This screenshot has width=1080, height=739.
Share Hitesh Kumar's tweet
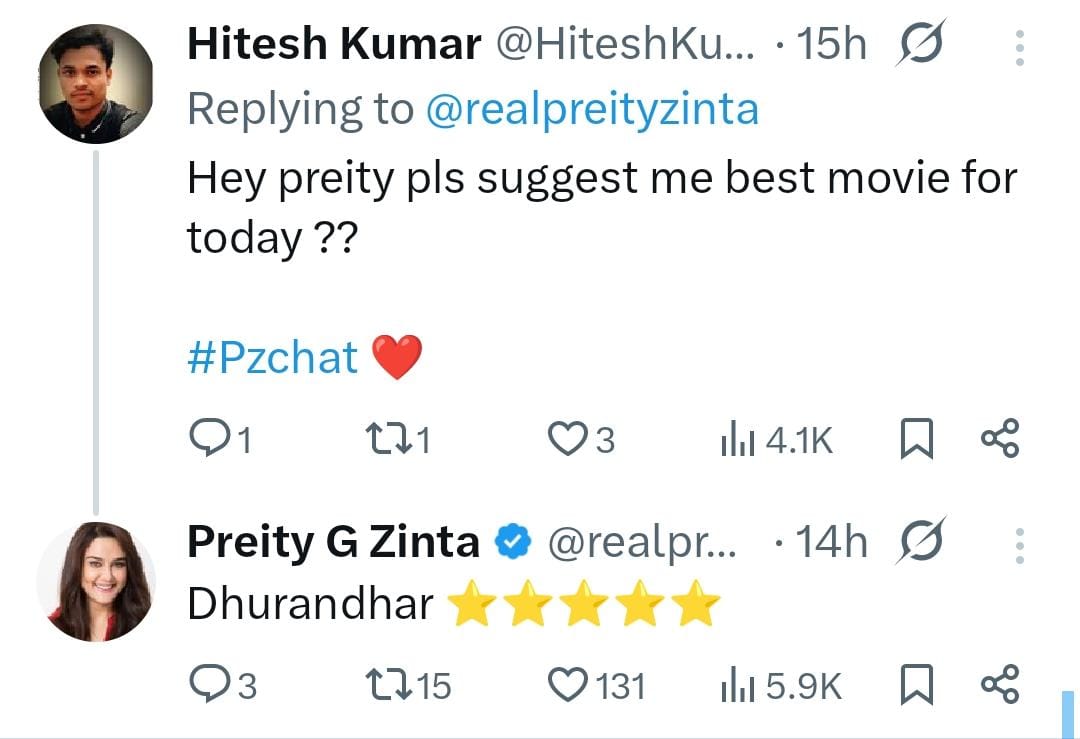pyautogui.click(x=999, y=439)
